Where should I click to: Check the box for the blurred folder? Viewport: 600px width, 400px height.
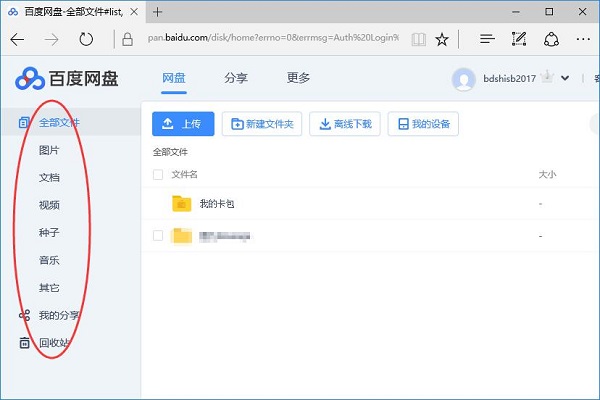click(x=158, y=236)
